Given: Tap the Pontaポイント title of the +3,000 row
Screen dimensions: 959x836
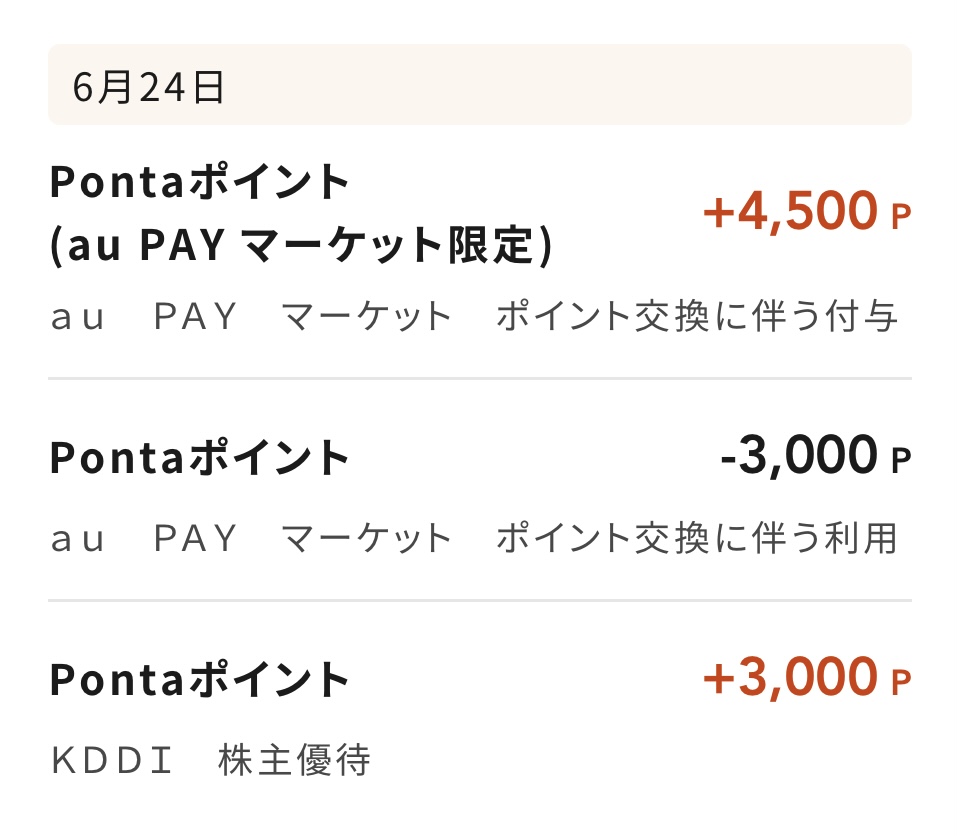Looking at the screenshot, I should (x=199, y=679).
